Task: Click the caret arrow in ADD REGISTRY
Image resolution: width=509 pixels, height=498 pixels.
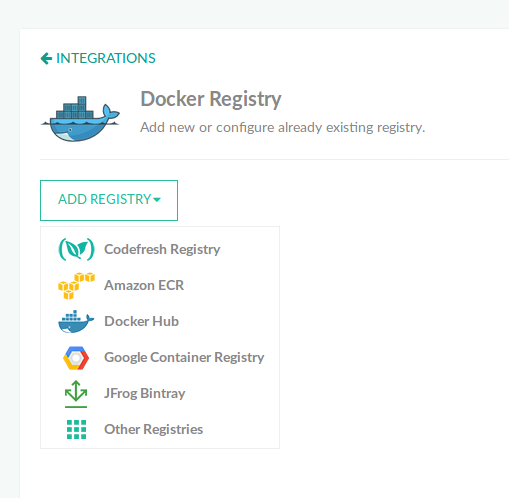Action: [157, 200]
